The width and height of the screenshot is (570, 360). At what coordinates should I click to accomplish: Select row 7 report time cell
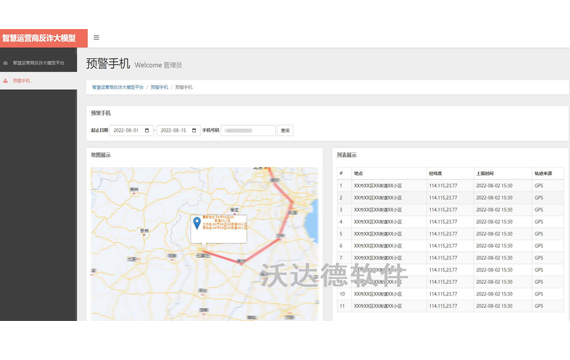pyautogui.click(x=503, y=257)
